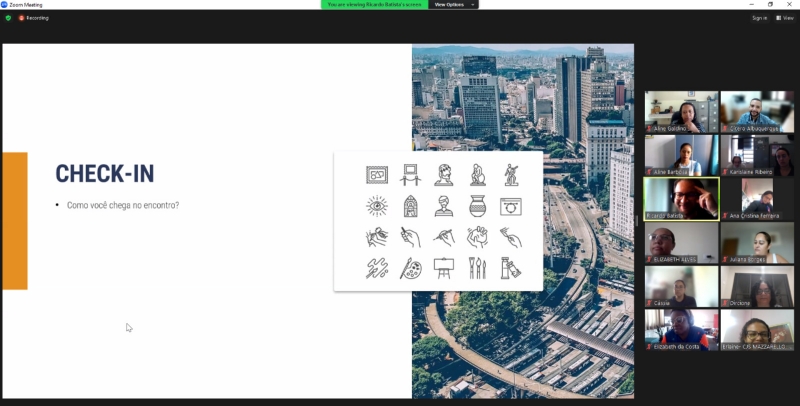Click the red Recording indicator
This screenshot has height=406, width=800.
(x=33, y=18)
